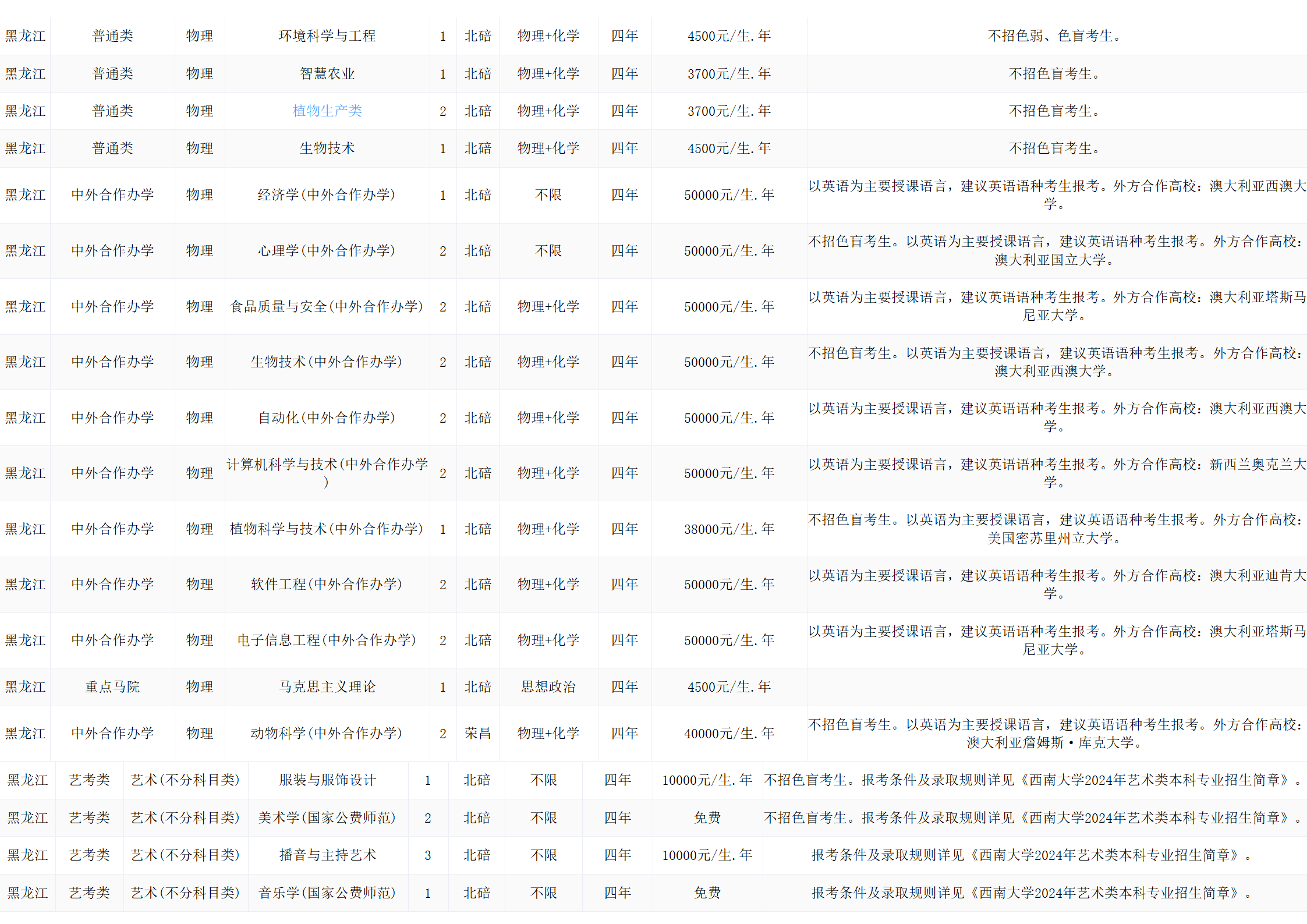This screenshot has height=924, width=1307.
Task: Click 自动化(中外合作办学) major cell
Action: coord(327,417)
